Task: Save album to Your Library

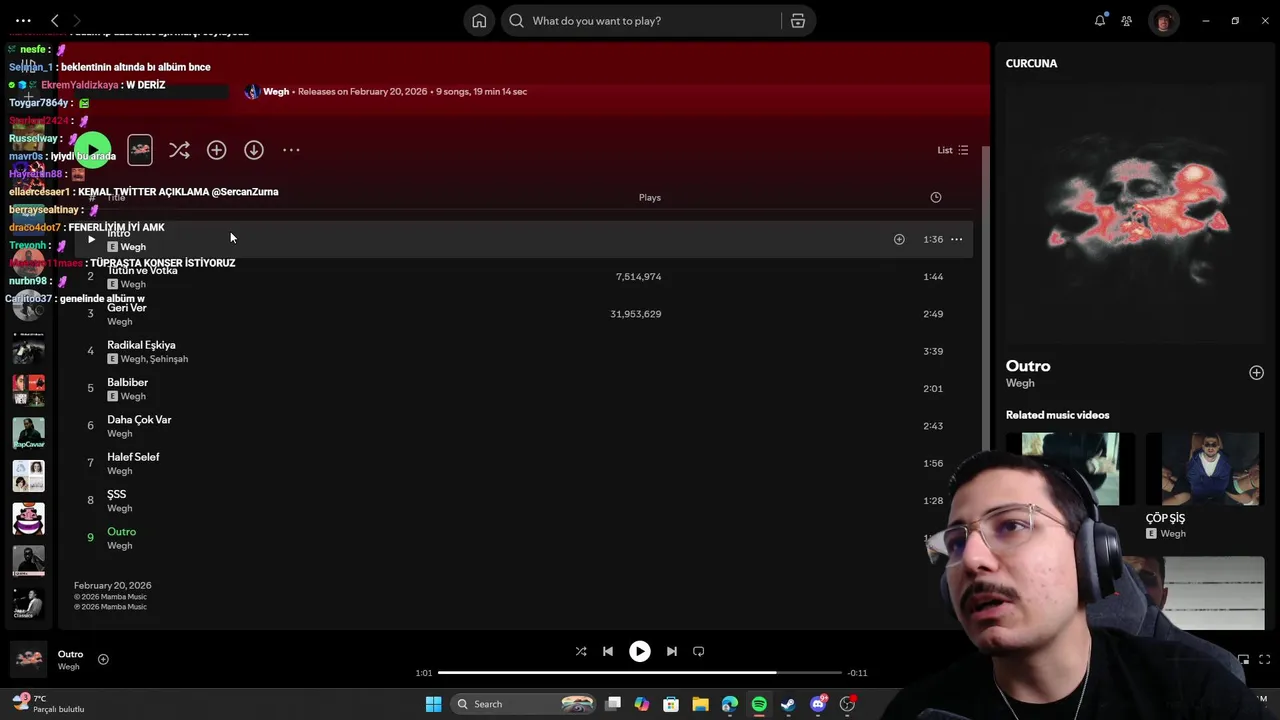Action: [x=216, y=150]
